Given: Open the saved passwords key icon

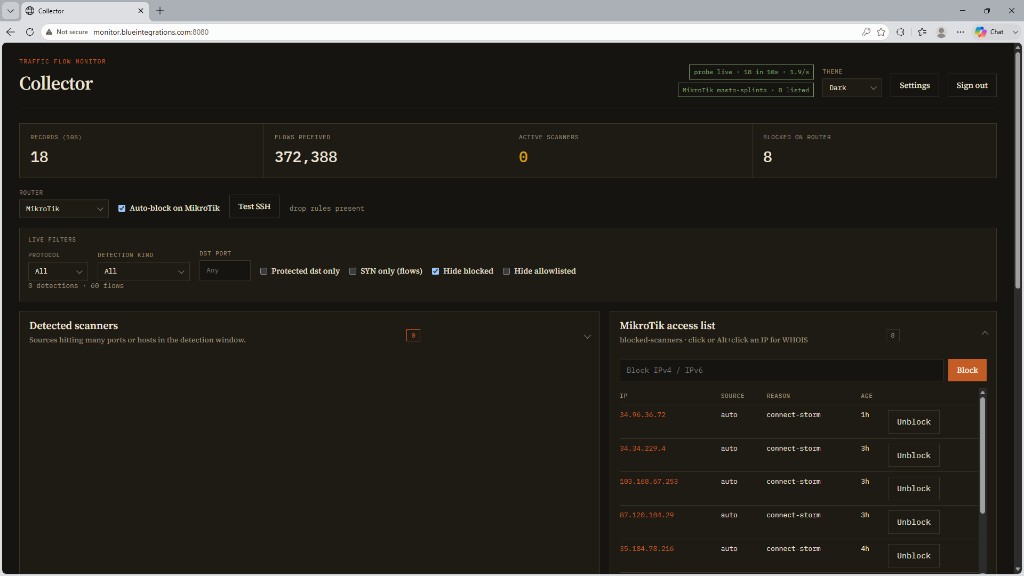Looking at the screenshot, I should point(866,31).
